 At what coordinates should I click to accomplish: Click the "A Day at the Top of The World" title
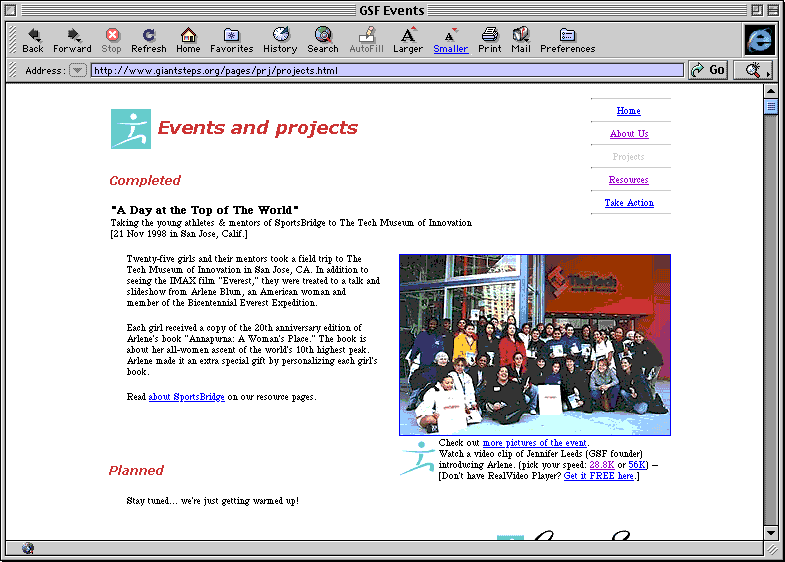(205, 210)
